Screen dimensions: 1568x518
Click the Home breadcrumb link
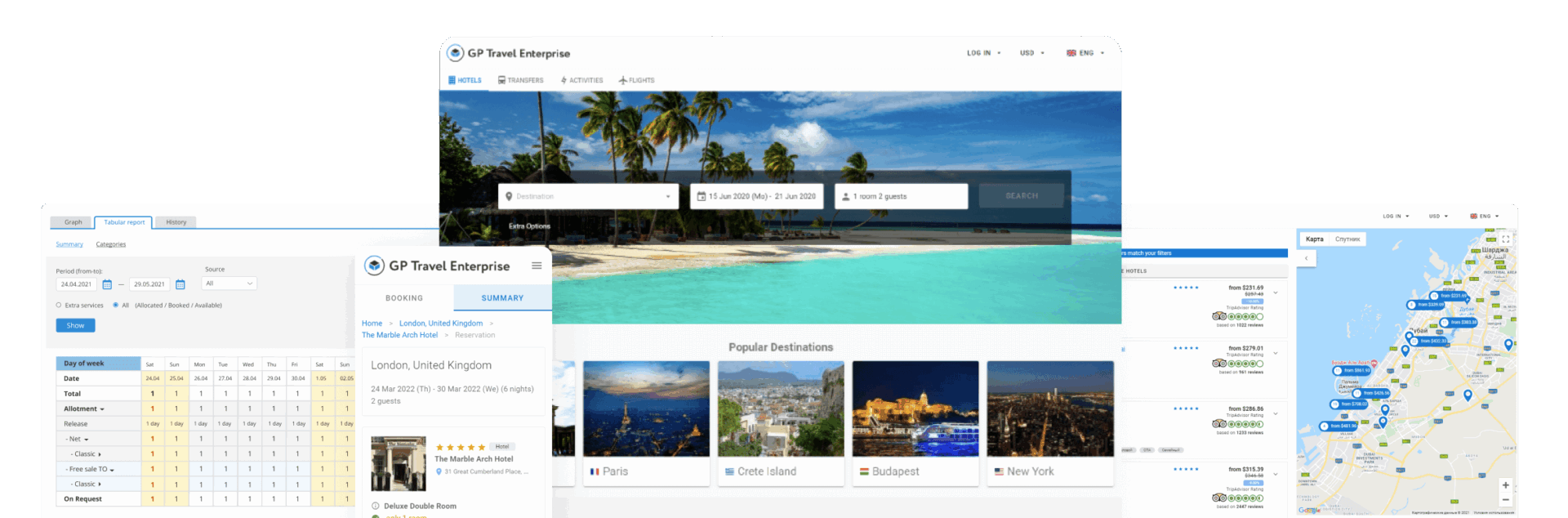click(372, 324)
